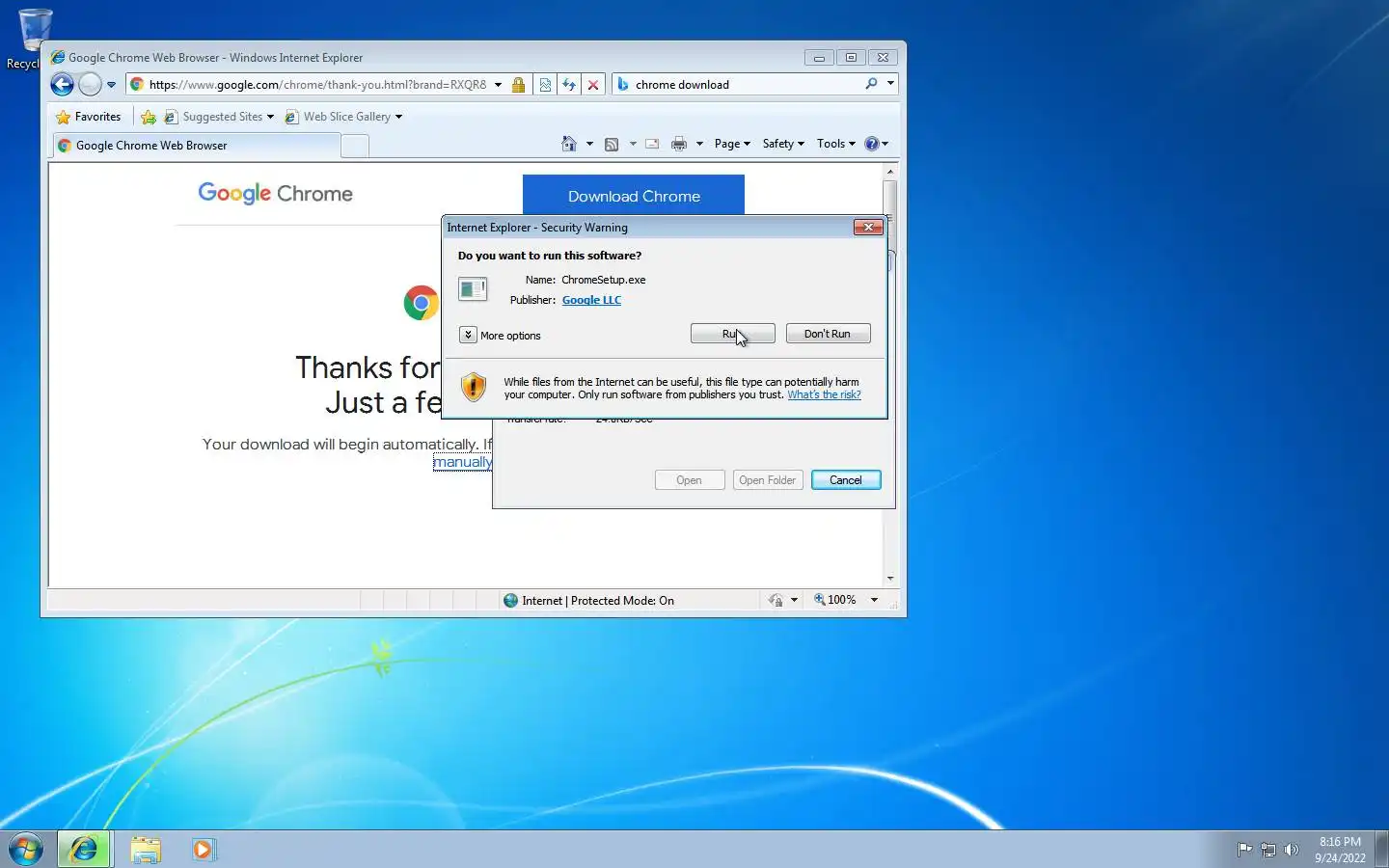Open recent pages dropdown next to Forward
1389x868 pixels.
(111, 85)
